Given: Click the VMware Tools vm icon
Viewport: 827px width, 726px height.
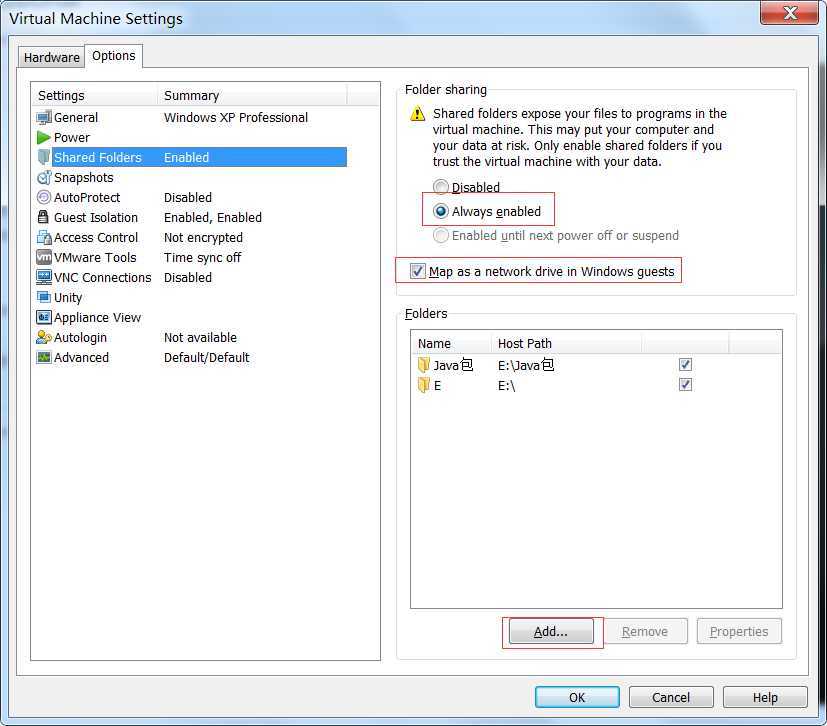Looking at the screenshot, I should click(44, 257).
